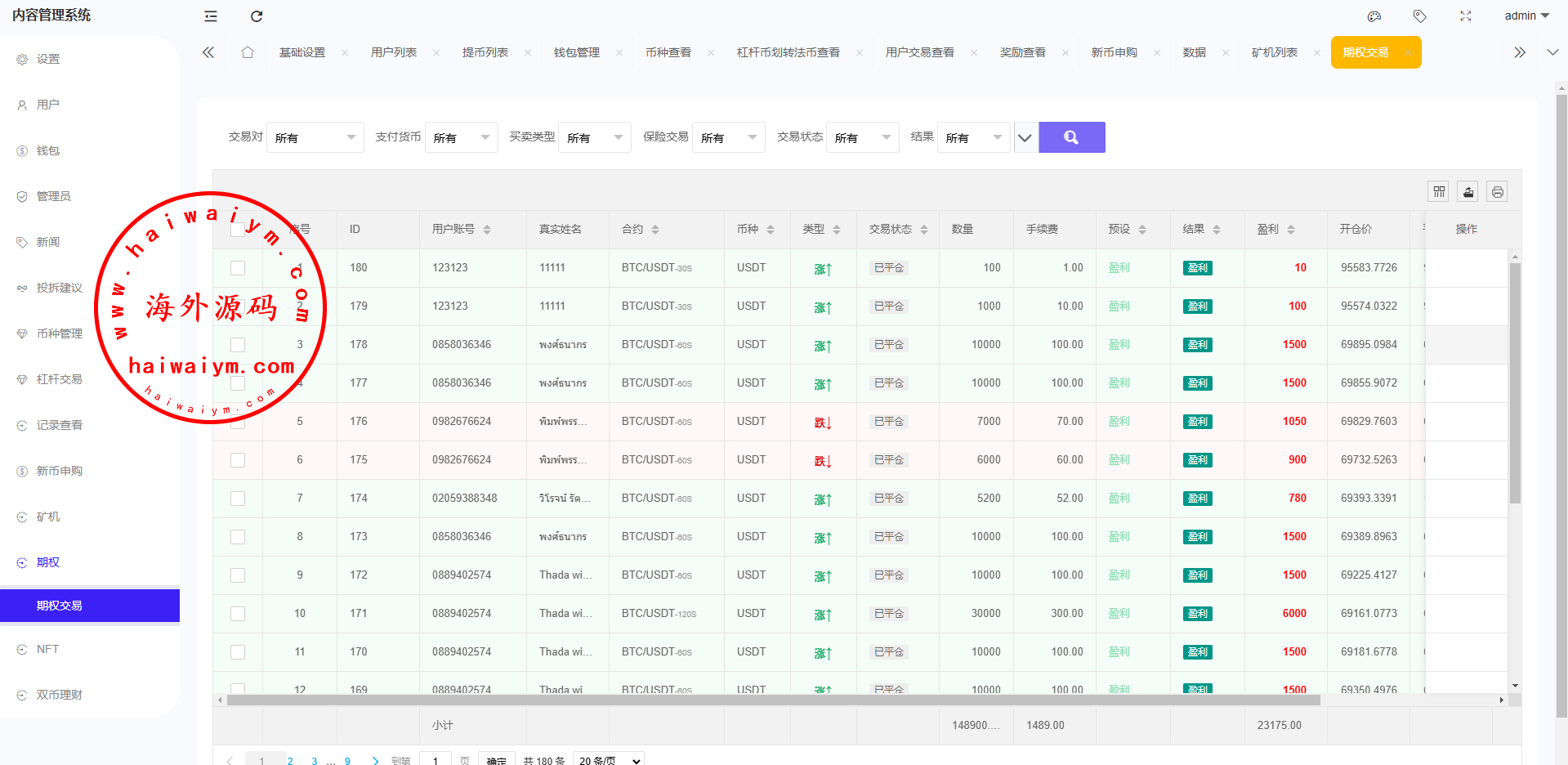Check the row checkbox for ID 175

tap(238, 460)
